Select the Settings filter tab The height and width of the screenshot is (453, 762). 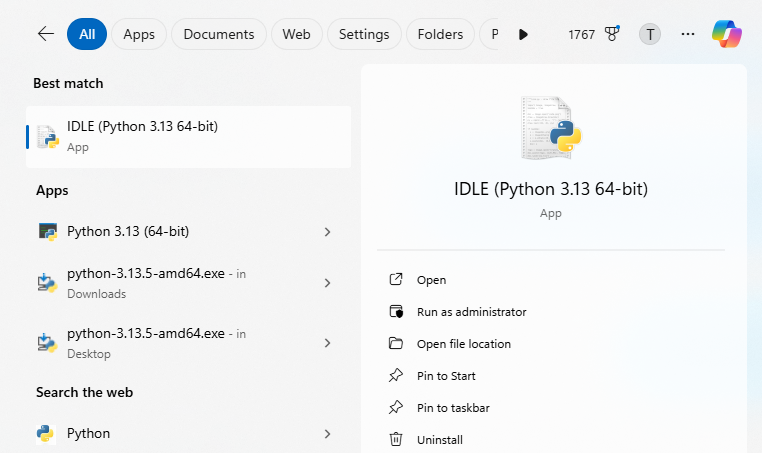(364, 34)
